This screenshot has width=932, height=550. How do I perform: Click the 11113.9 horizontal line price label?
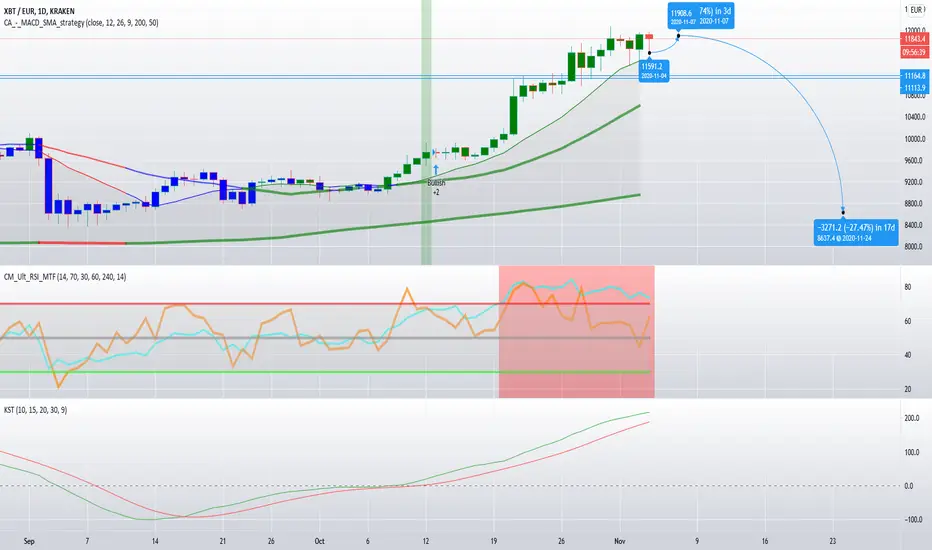[x=914, y=88]
